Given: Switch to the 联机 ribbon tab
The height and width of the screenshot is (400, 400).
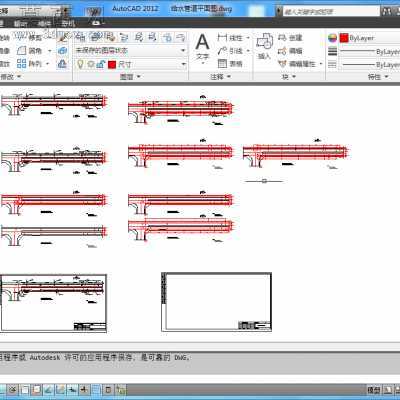Looking at the screenshot, I should [x=68, y=24].
